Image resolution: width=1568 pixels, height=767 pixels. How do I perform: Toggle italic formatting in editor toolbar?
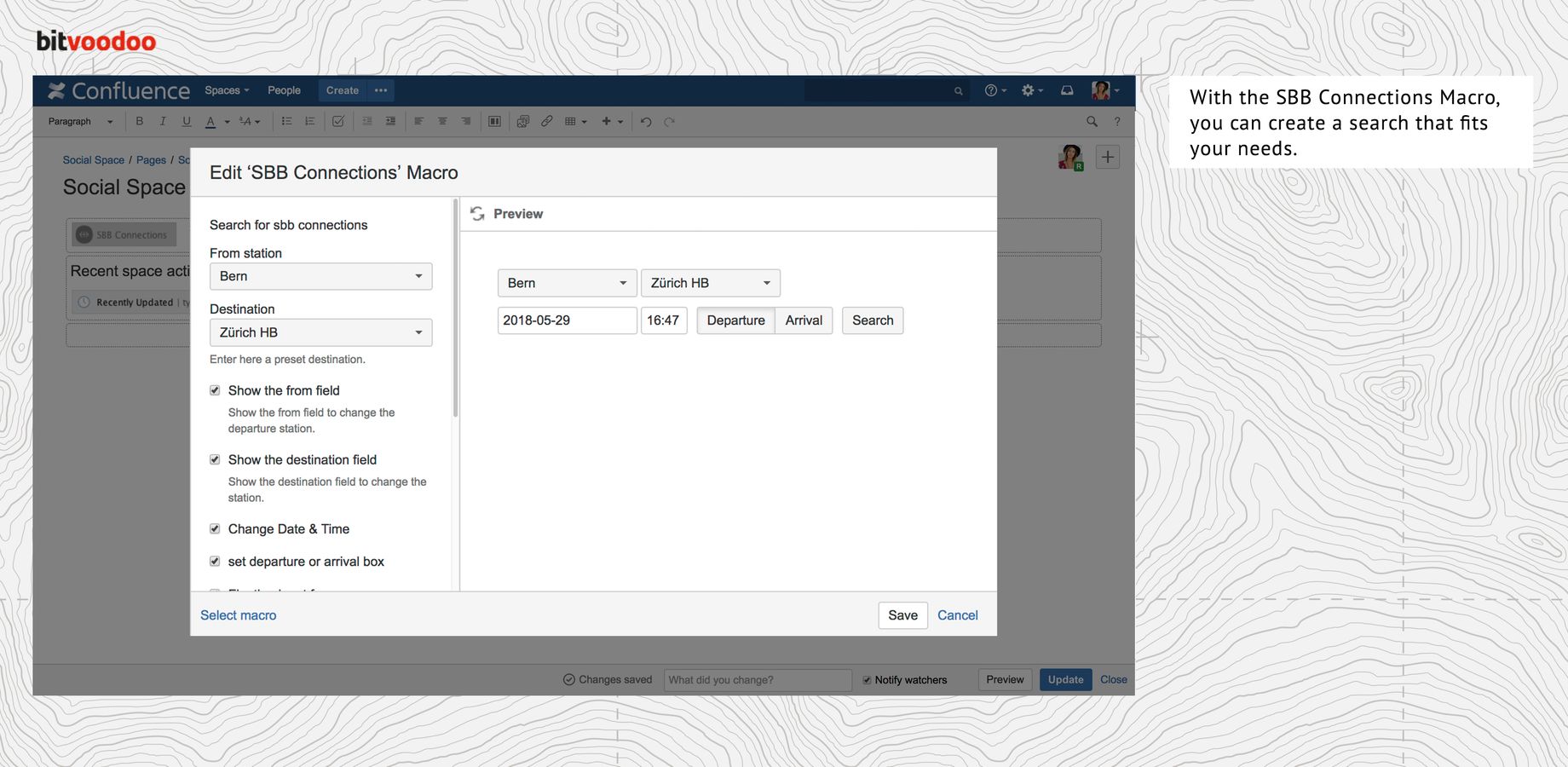click(x=163, y=121)
